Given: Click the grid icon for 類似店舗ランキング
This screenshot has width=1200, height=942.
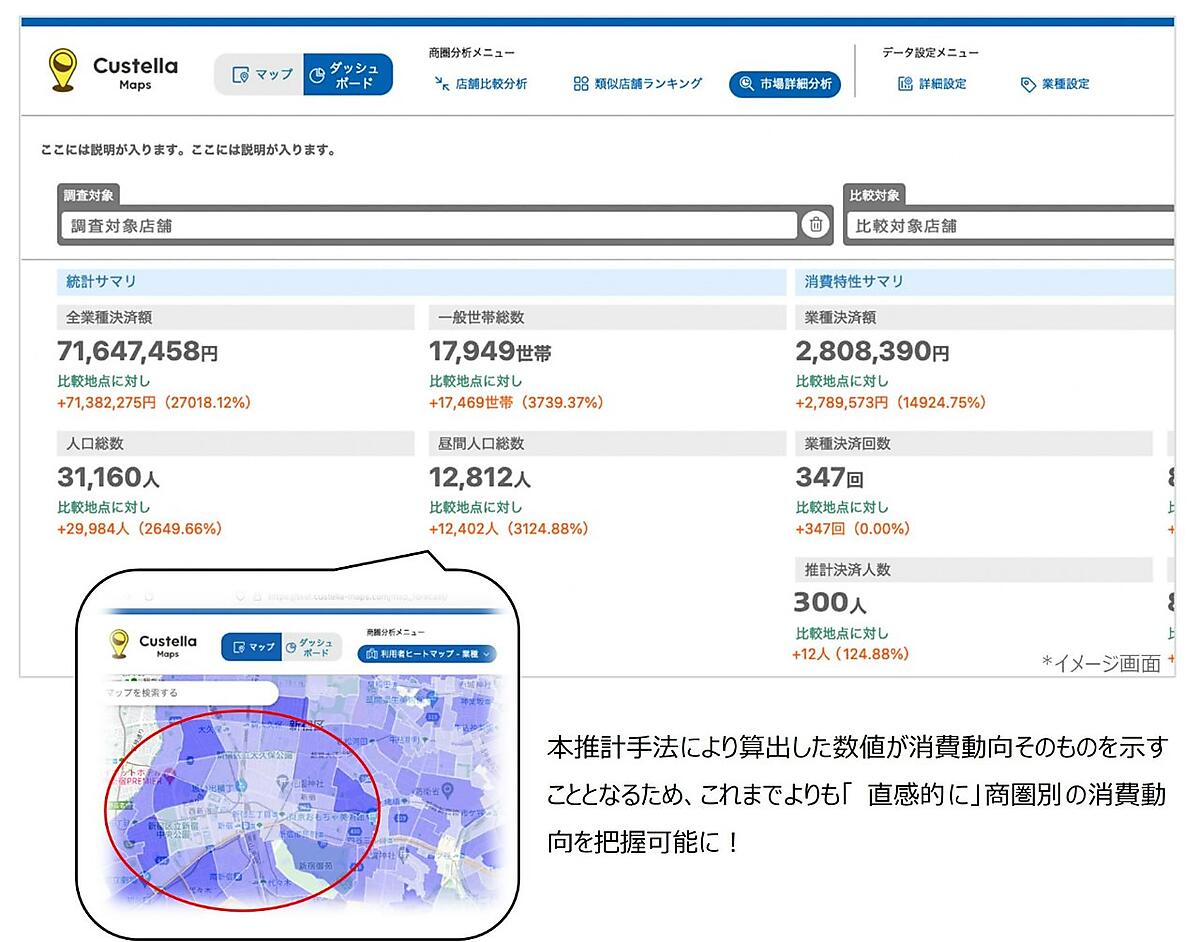Looking at the screenshot, I should (x=580, y=84).
